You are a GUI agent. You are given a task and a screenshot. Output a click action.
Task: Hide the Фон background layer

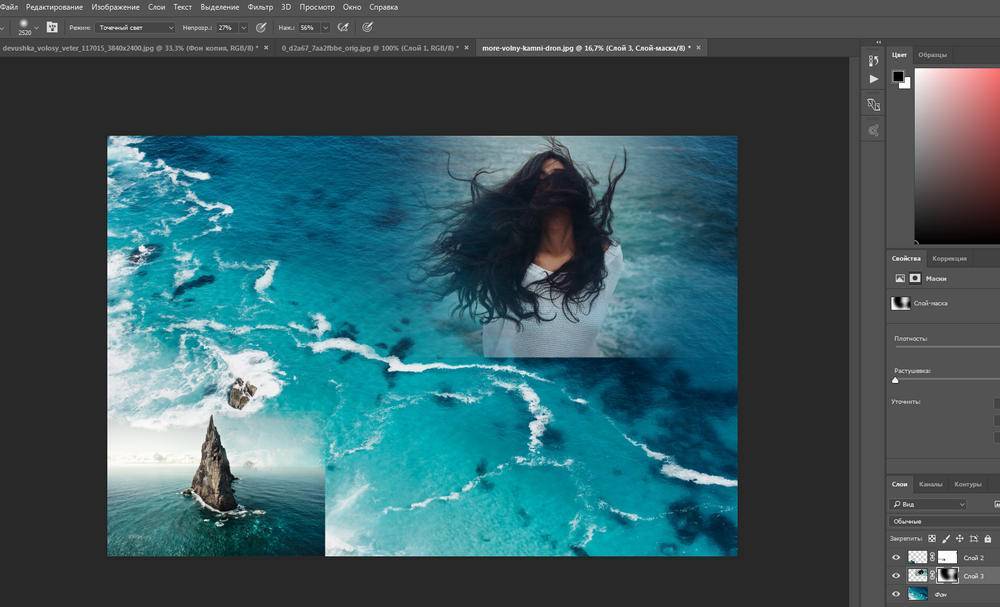896,594
